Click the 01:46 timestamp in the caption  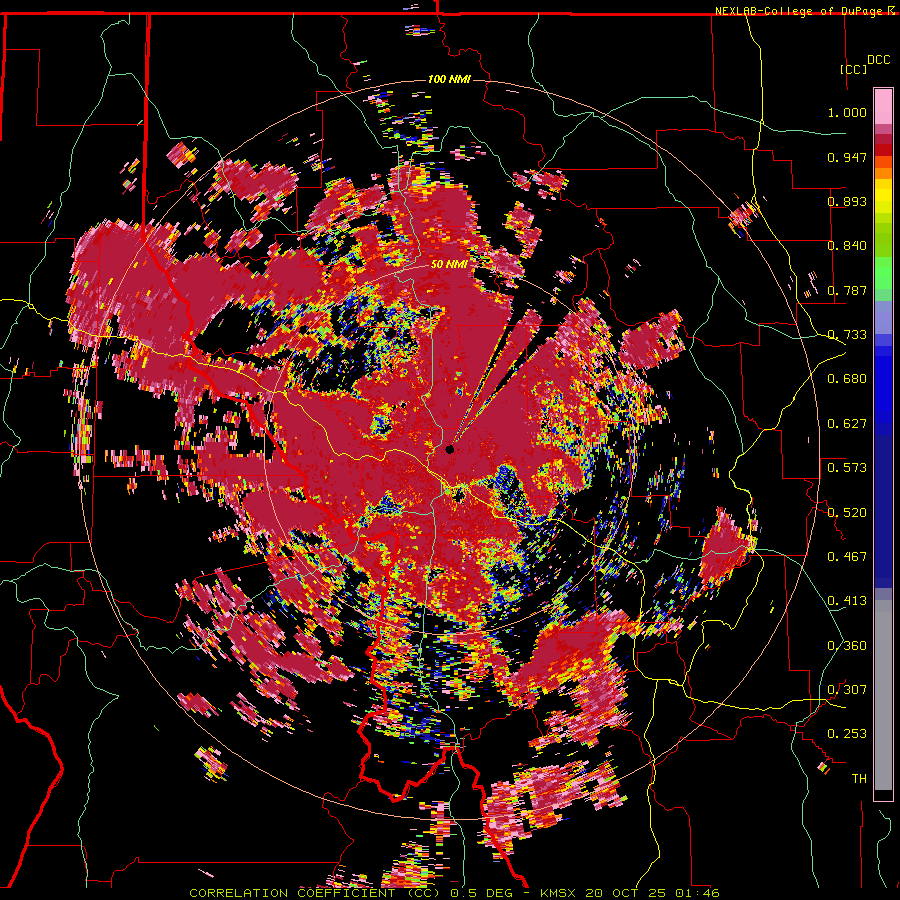click(x=699, y=893)
